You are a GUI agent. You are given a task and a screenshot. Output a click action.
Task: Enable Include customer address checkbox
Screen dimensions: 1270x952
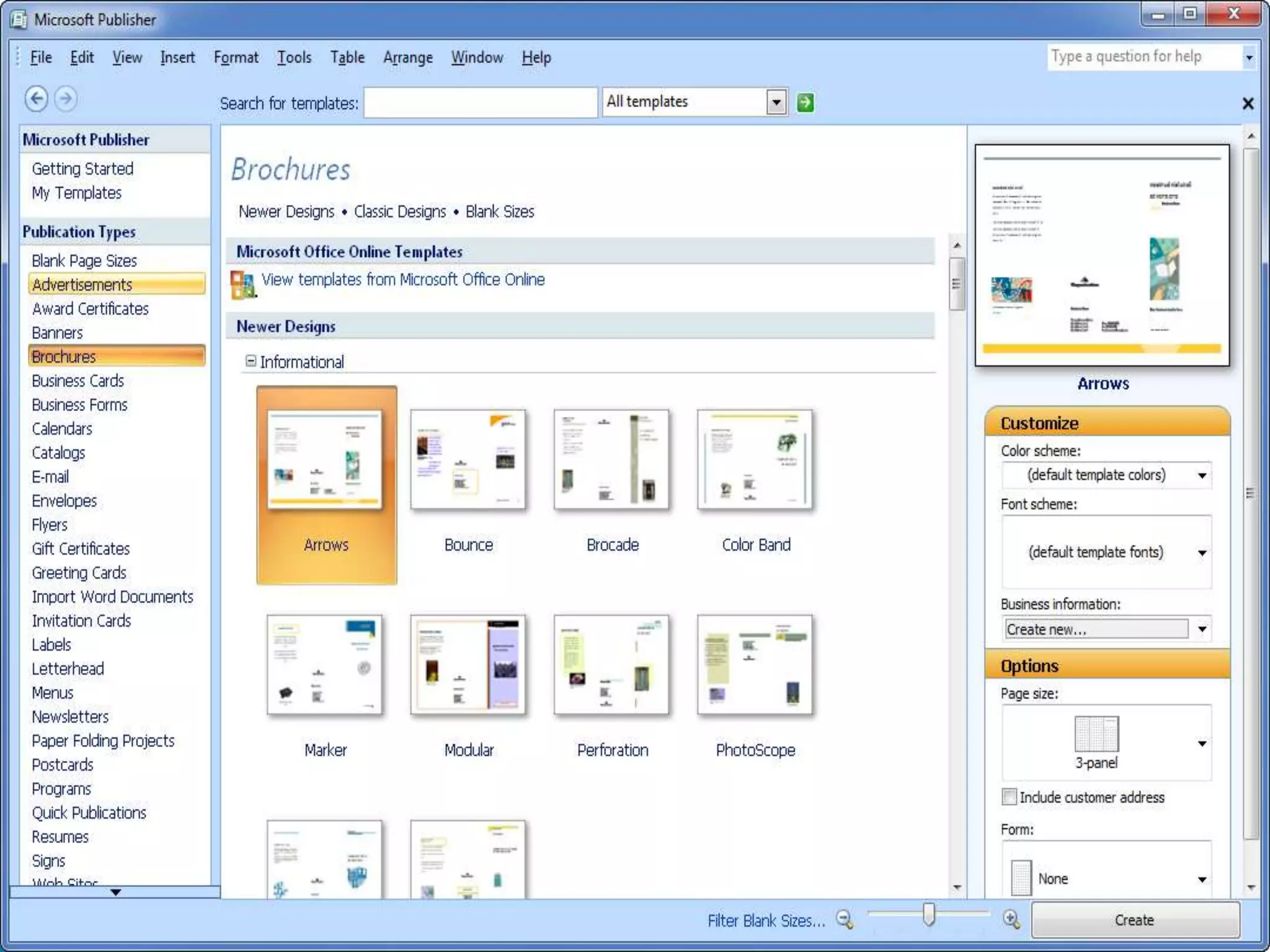pos(1009,796)
